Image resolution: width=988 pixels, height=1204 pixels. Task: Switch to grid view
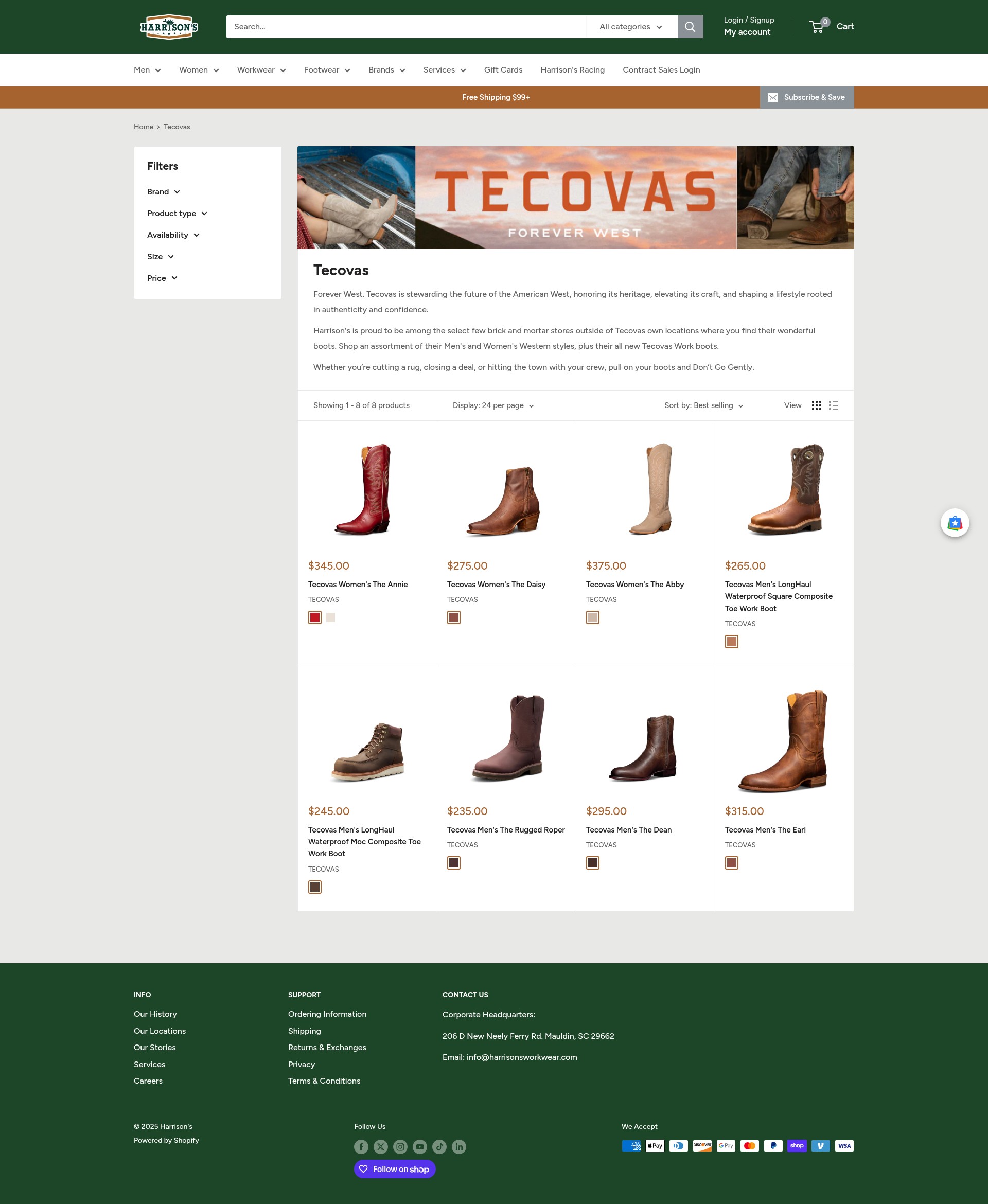pos(816,405)
